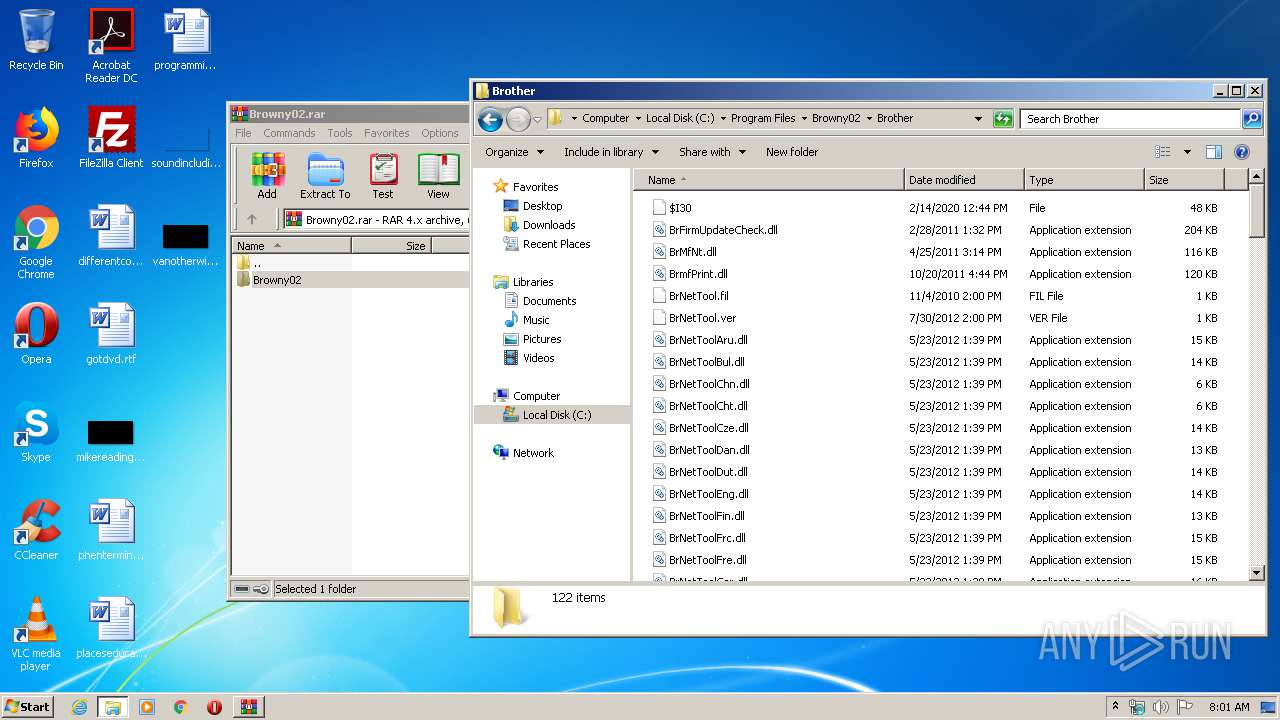This screenshot has width=1280, height=720.
Task: Sort files by Size column
Action: click(x=1184, y=180)
